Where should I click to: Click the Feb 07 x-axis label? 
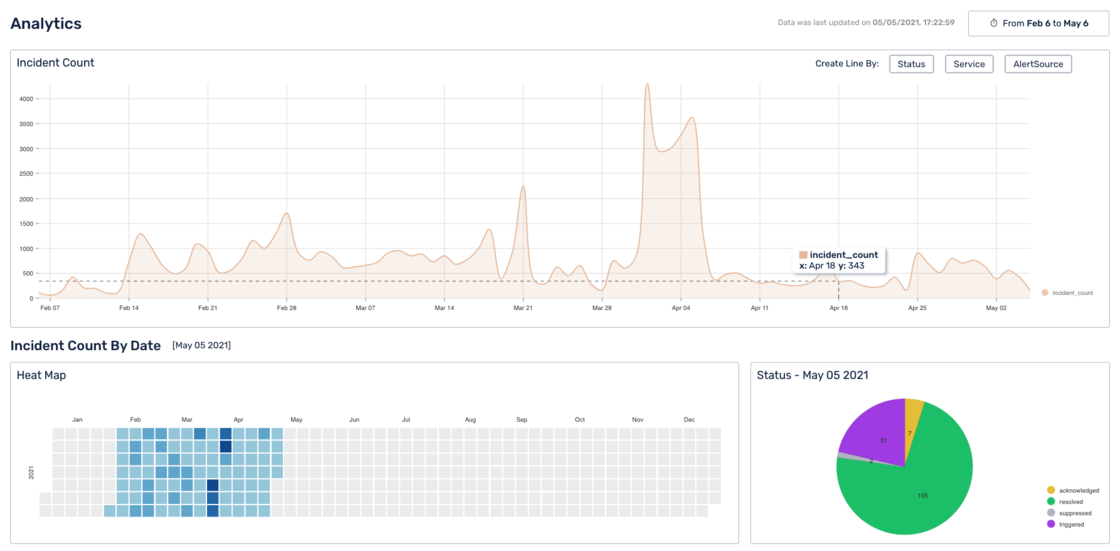[x=50, y=308]
